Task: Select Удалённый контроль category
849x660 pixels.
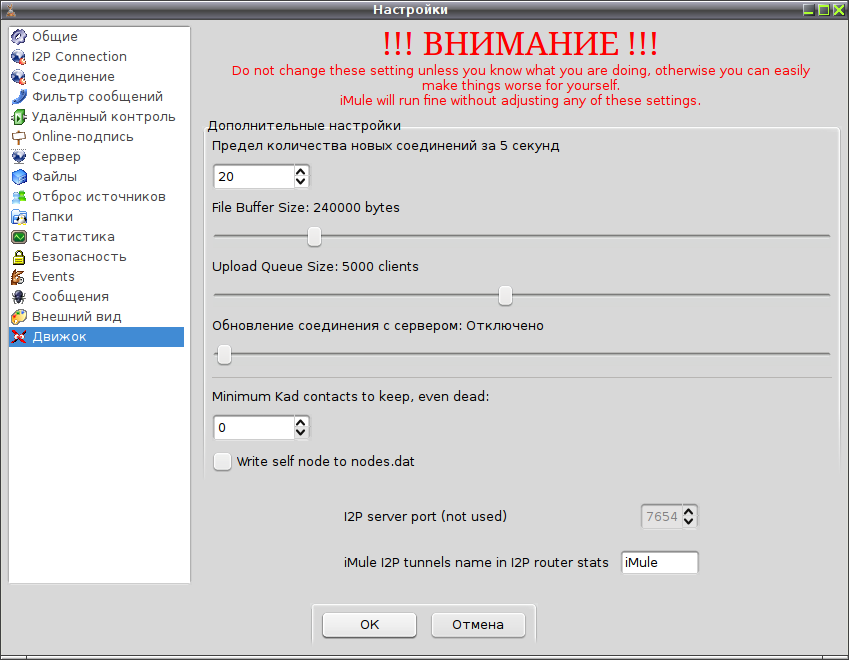Action: (x=96, y=116)
